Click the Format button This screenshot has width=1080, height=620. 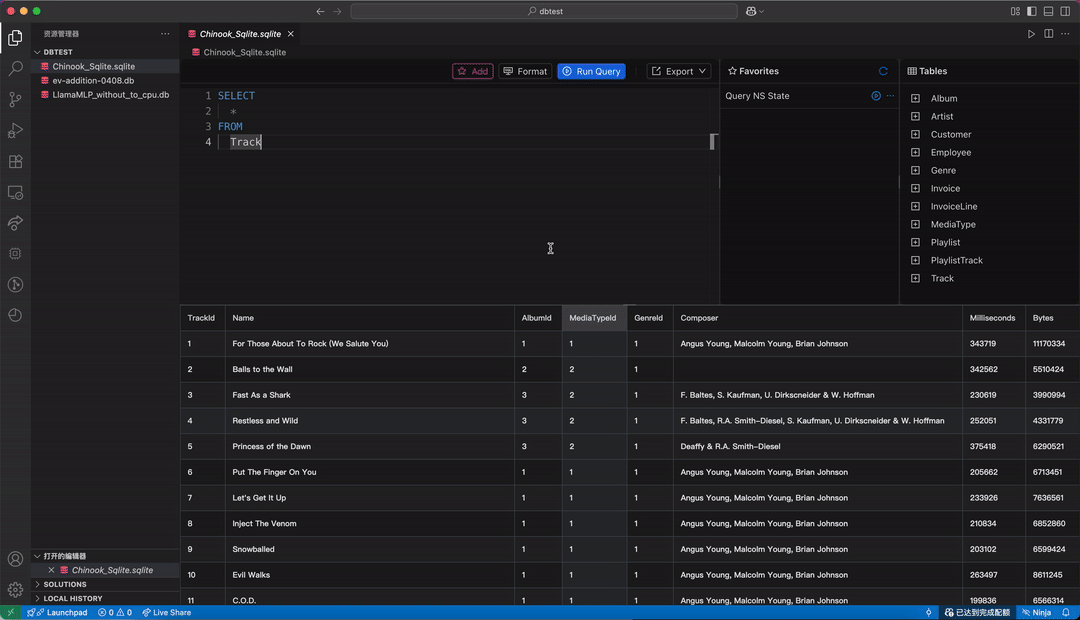click(525, 71)
